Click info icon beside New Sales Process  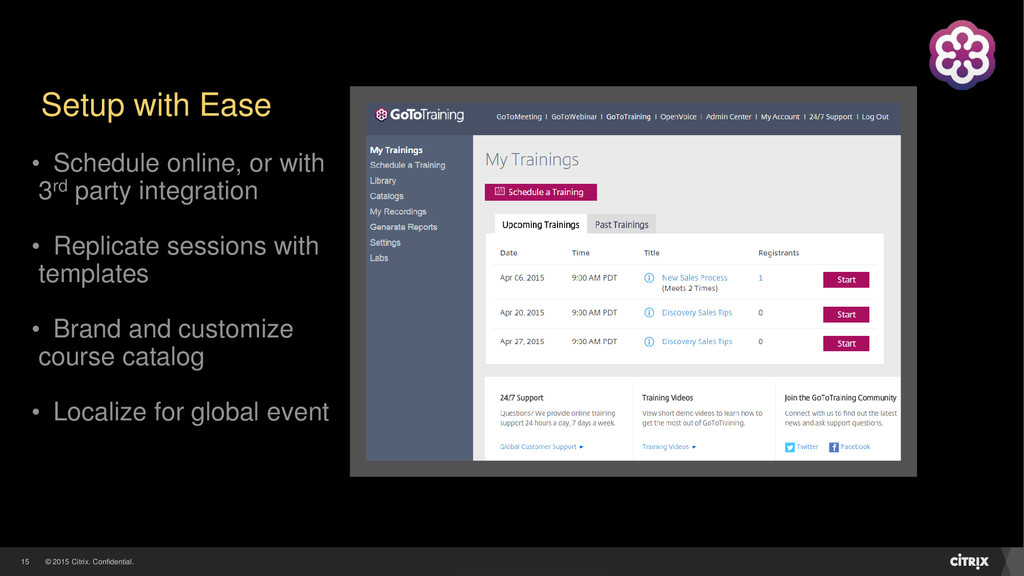(x=649, y=278)
